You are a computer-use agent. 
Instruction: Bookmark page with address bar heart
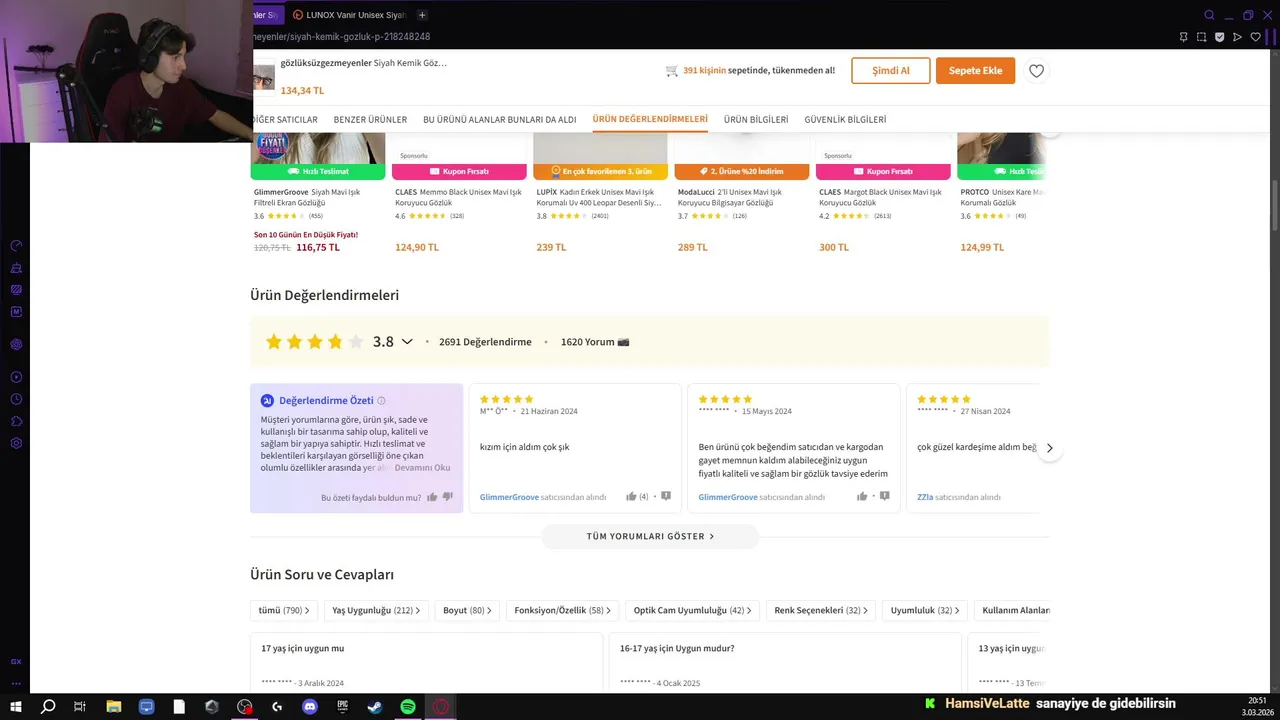[1255, 37]
